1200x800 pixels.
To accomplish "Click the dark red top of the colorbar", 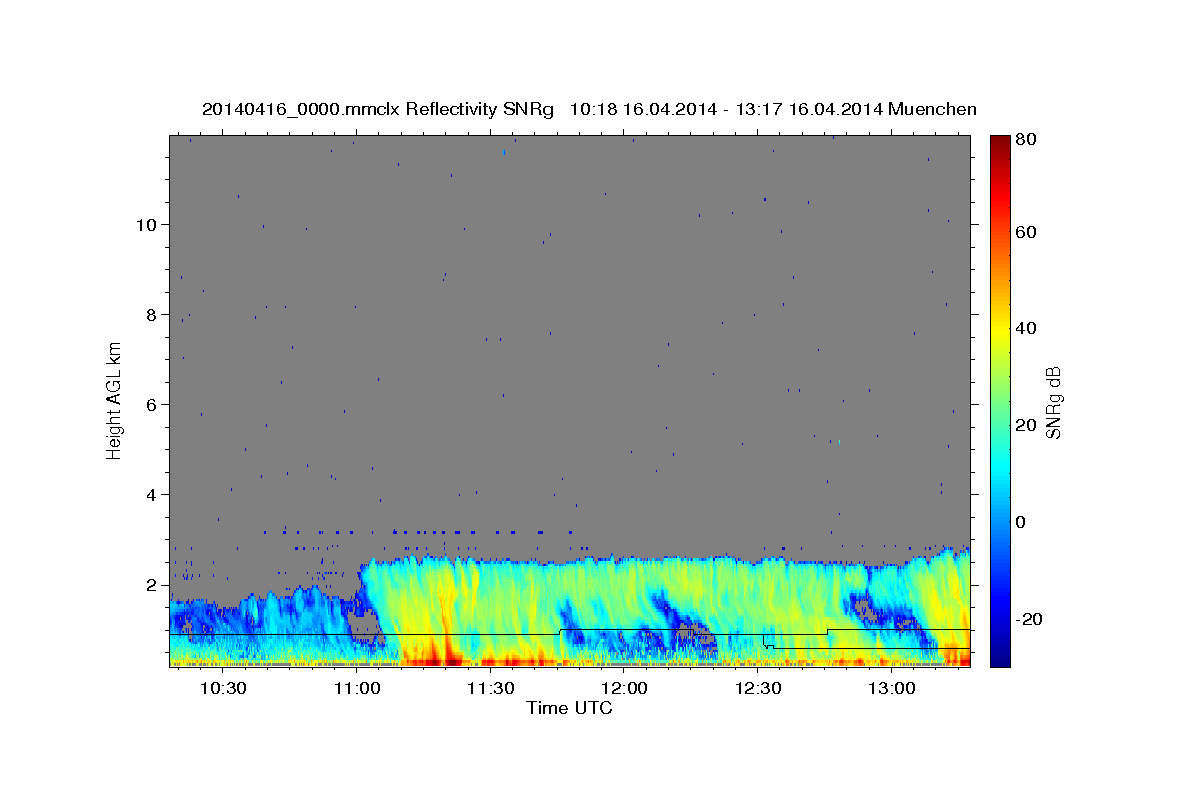I will tap(999, 143).
